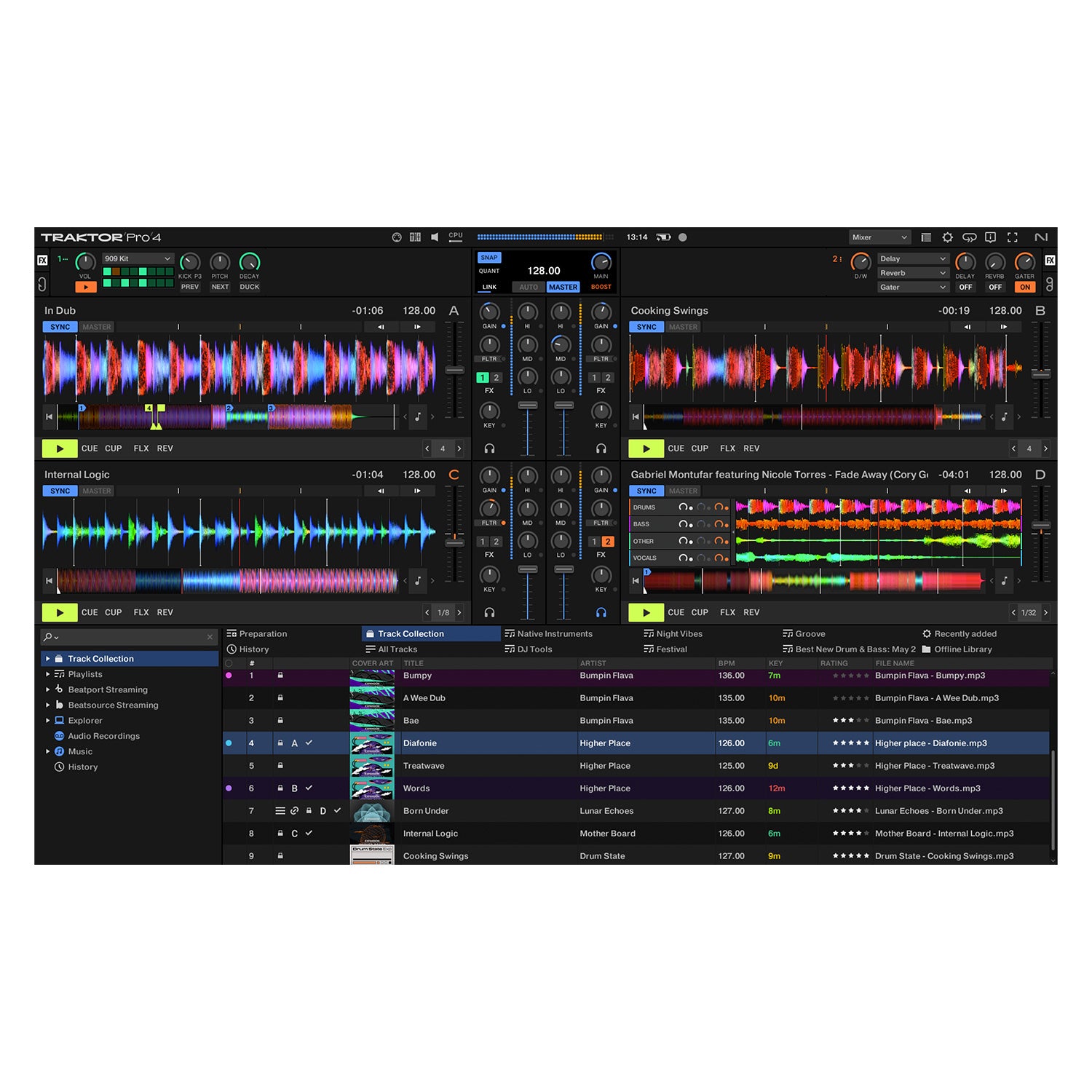The image size is (1092, 1092).
Task: Click the MASTER tempo button
Action: coord(563,287)
